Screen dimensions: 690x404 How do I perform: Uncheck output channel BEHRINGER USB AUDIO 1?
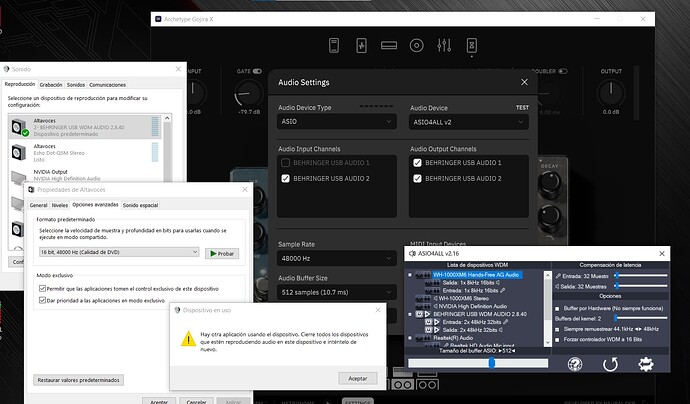tap(417, 163)
